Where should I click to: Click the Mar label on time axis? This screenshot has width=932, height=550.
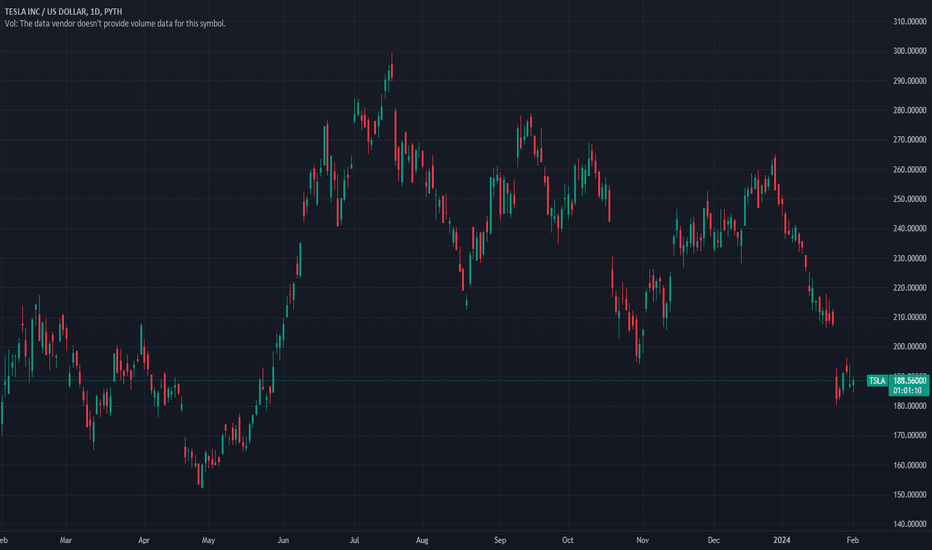pos(66,540)
